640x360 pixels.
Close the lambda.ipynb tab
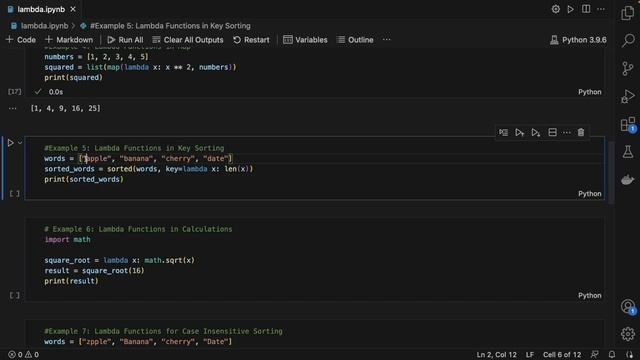73,9
